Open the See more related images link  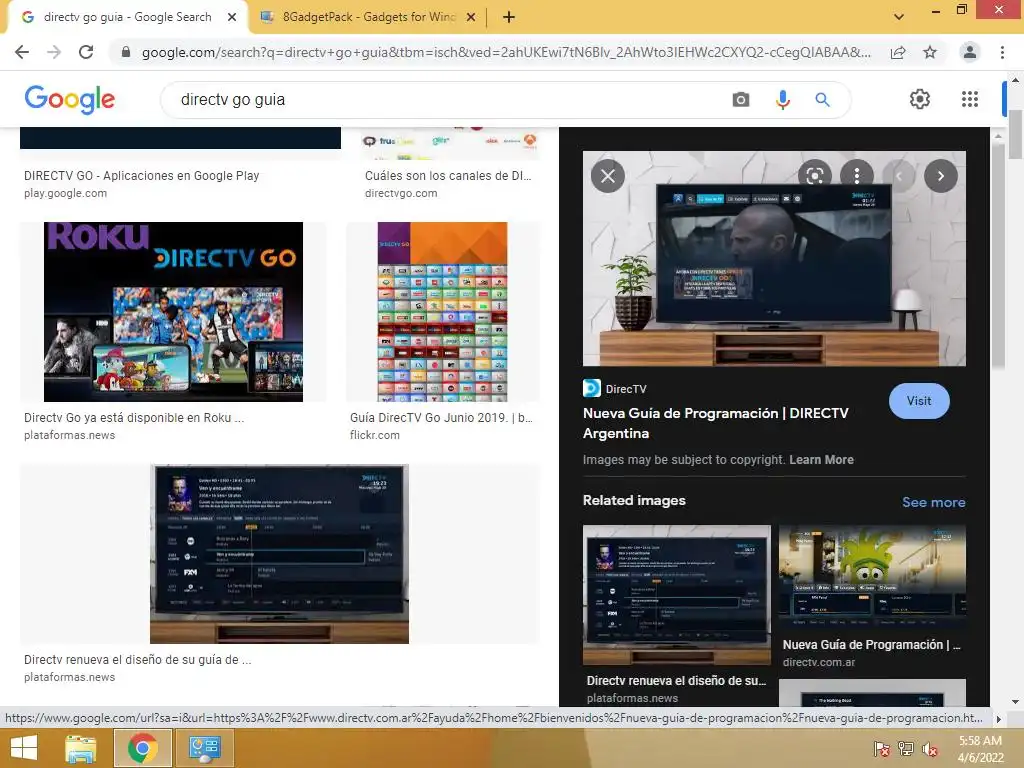pyautogui.click(x=933, y=502)
